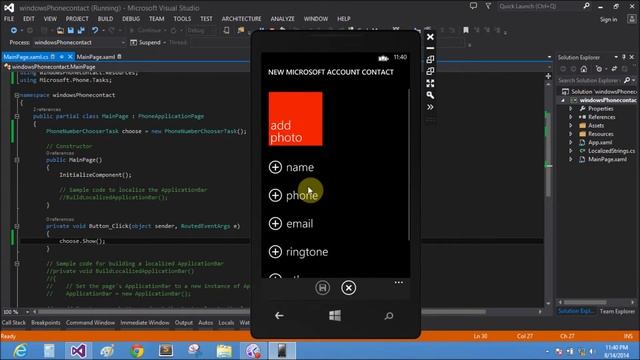Click the feedback speech bubble icon

[x=473, y=6]
